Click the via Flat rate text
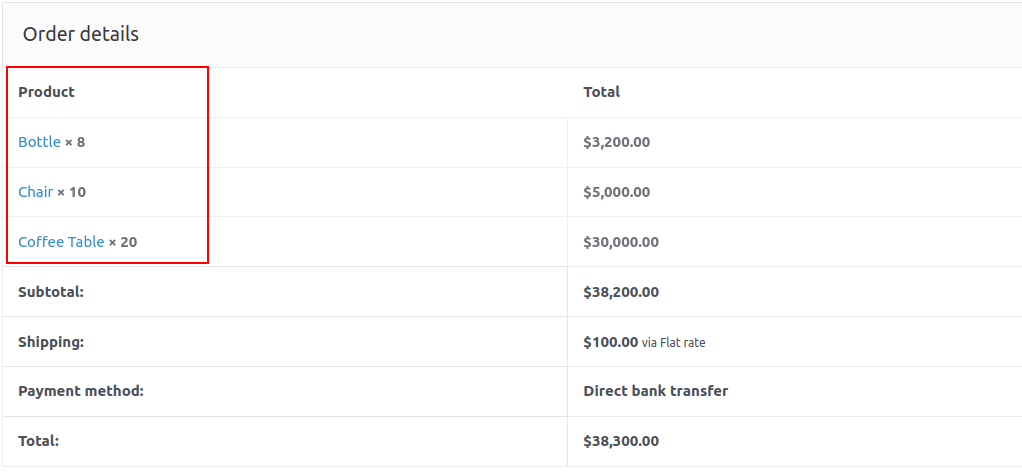The image size is (1022, 476). point(674,343)
